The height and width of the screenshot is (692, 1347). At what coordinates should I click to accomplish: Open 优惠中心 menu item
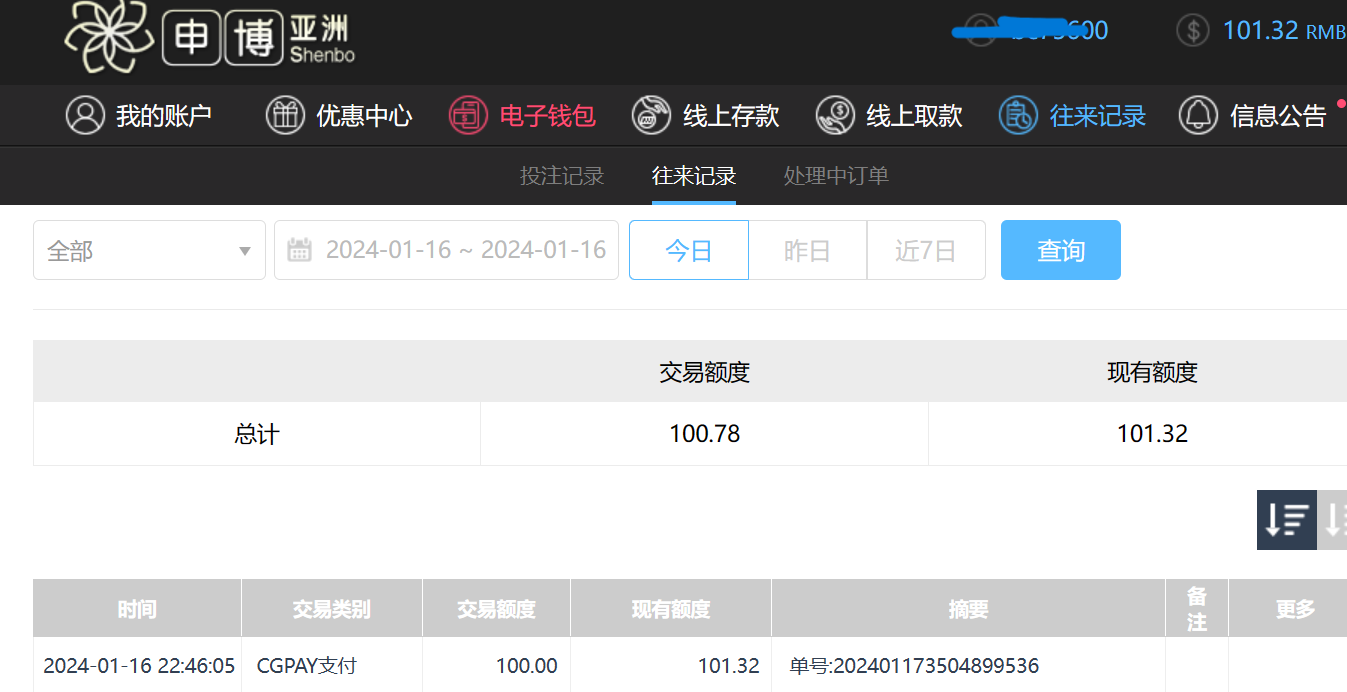pyautogui.click(x=339, y=115)
